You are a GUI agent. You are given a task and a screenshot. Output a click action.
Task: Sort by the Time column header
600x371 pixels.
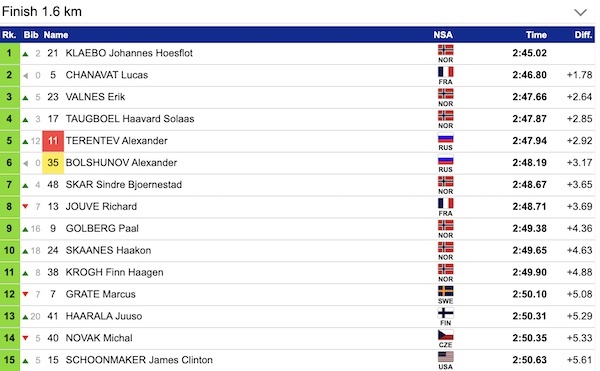(x=536, y=35)
